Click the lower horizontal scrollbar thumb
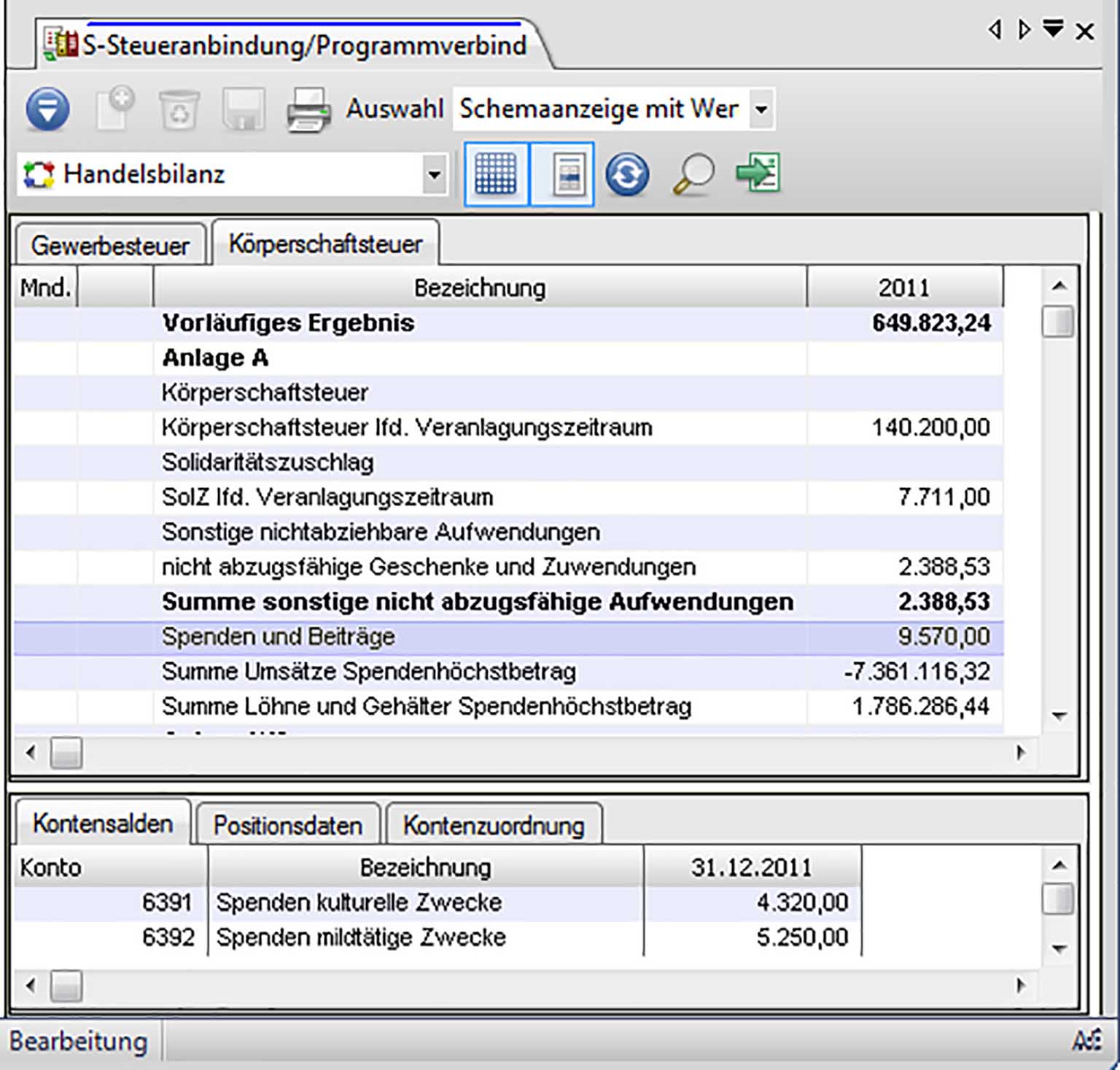This screenshot has width=1120, height=1070. click(66, 986)
